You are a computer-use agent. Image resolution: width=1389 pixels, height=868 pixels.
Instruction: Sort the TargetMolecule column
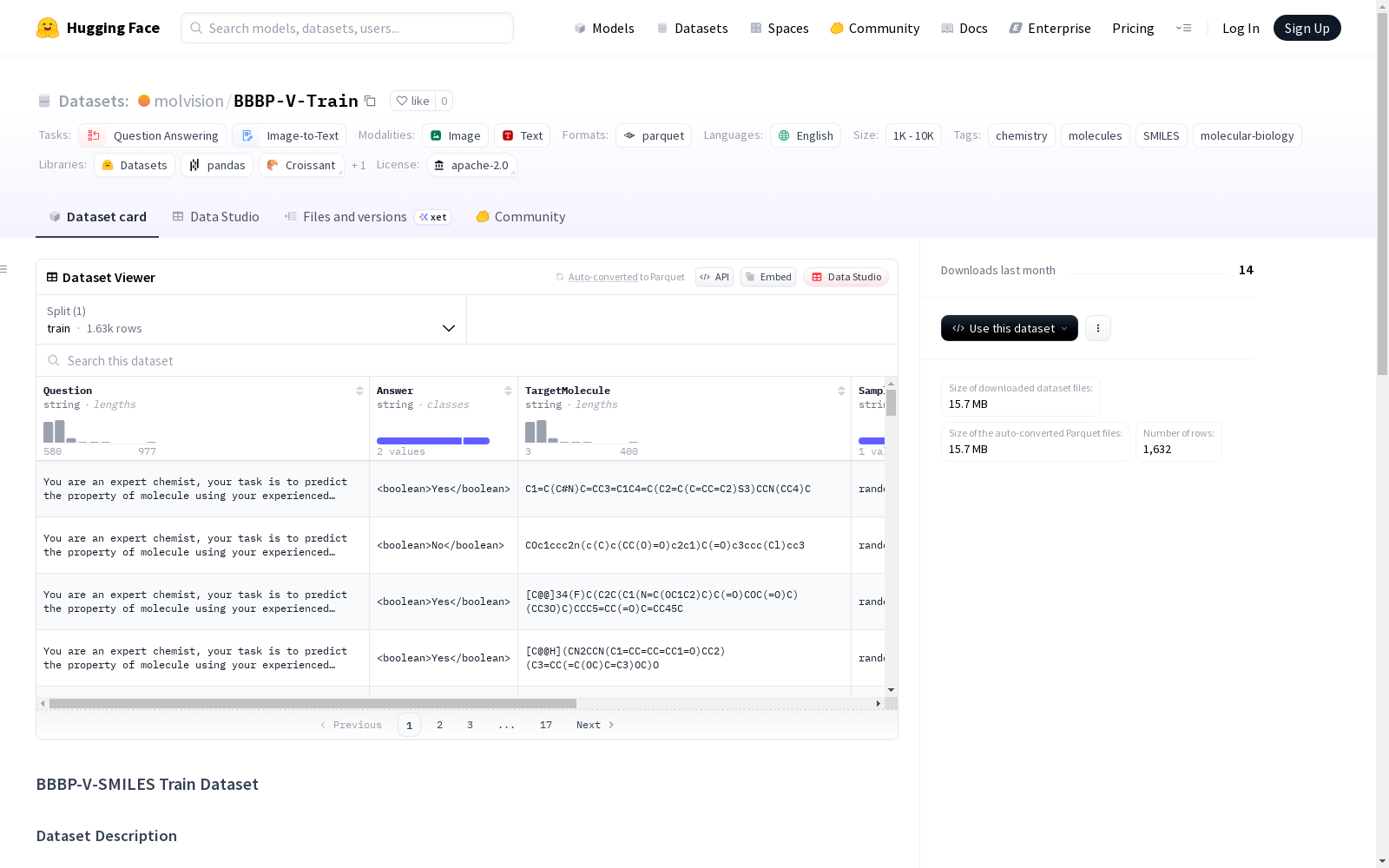point(841,391)
